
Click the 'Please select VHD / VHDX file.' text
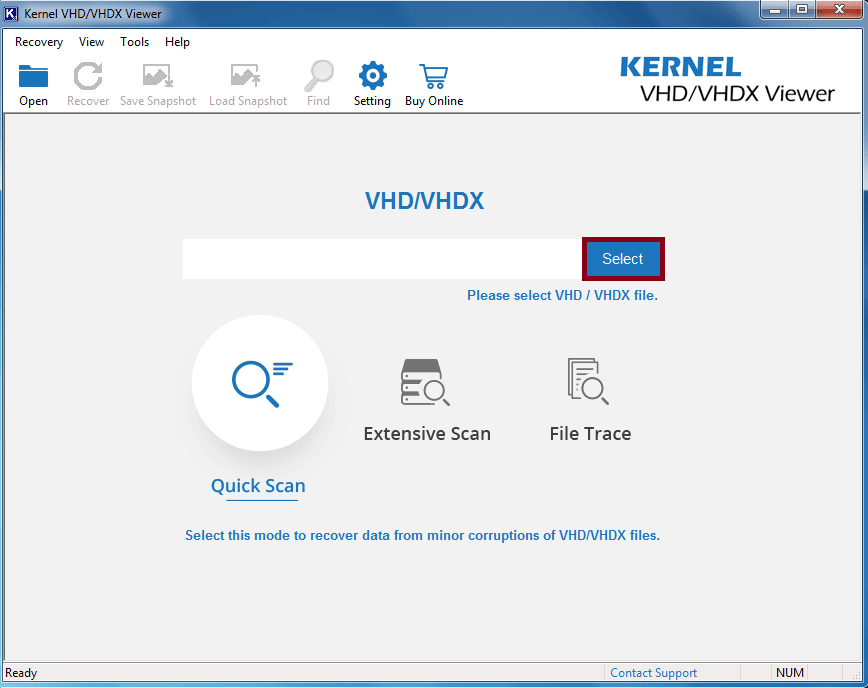click(x=562, y=296)
